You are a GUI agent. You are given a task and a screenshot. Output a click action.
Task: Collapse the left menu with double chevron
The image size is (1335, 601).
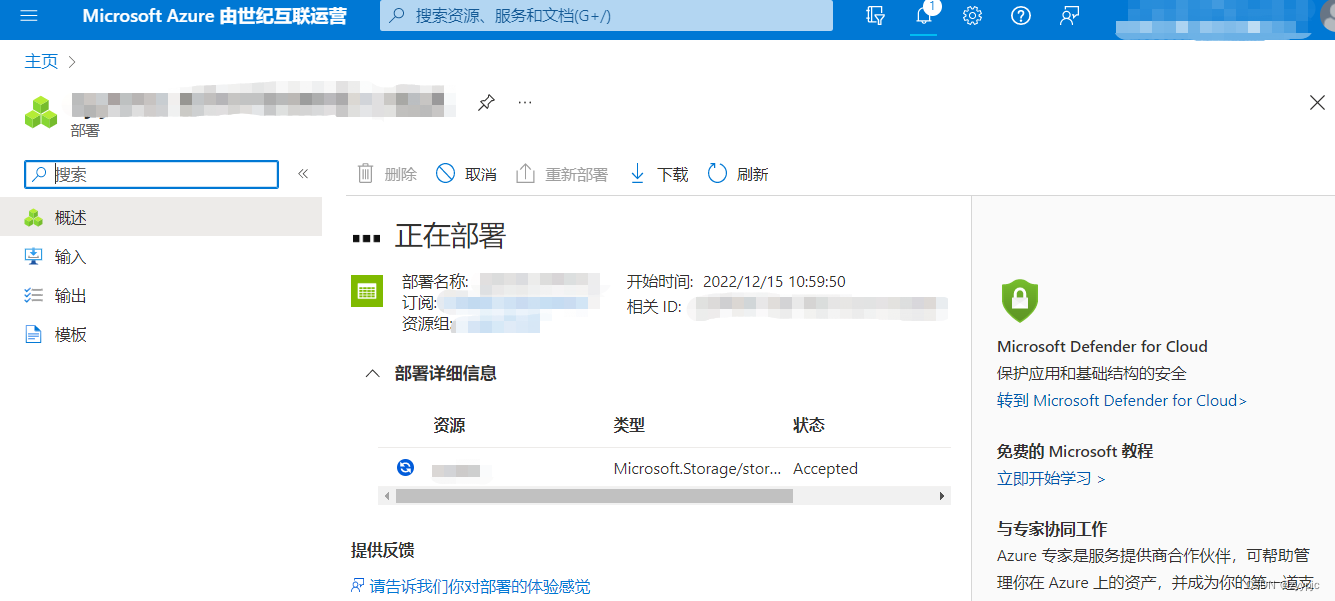(x=303, y=174)
